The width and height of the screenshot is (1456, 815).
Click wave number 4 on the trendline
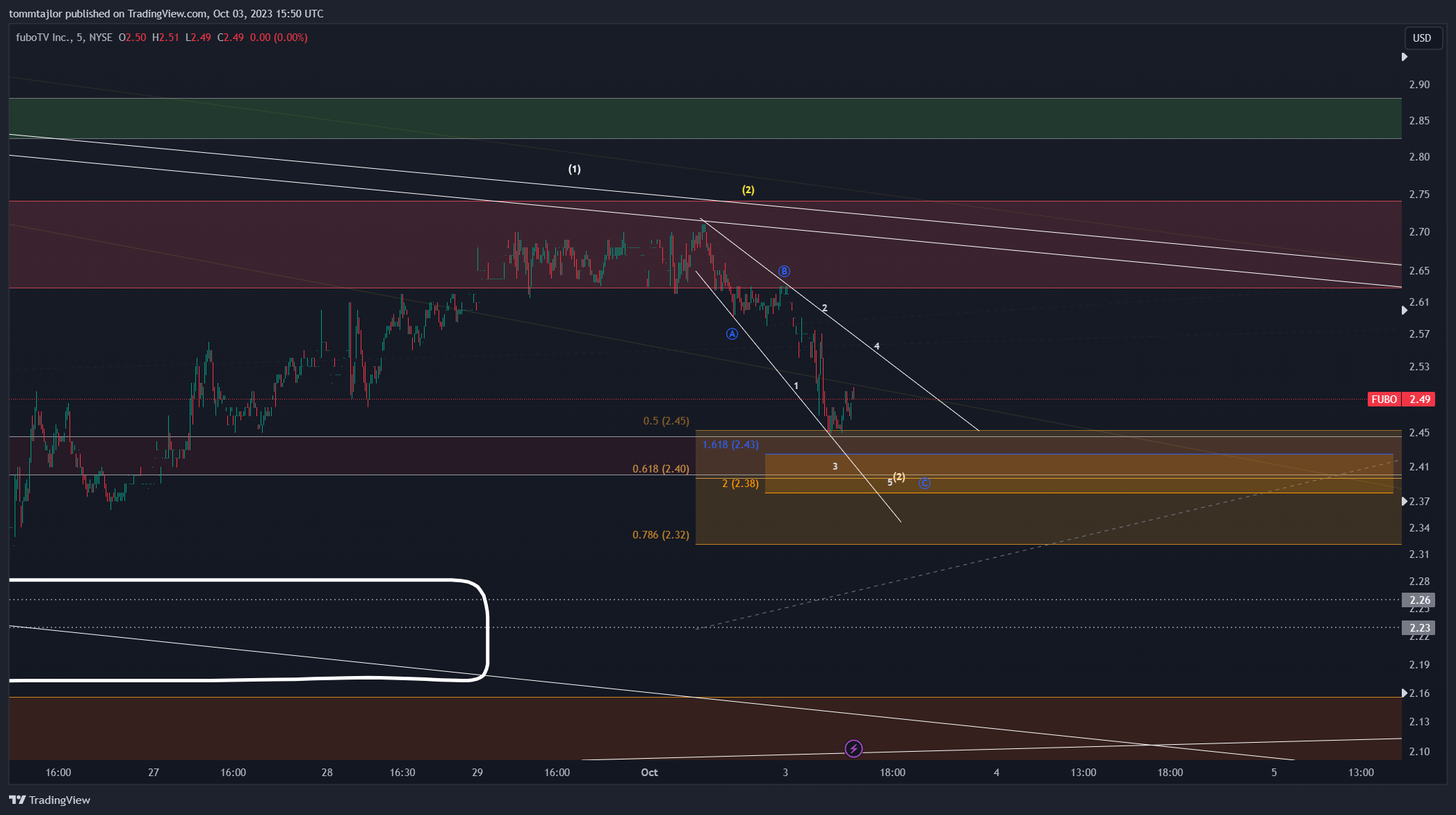pyautogui.click(x=877, y=346)
